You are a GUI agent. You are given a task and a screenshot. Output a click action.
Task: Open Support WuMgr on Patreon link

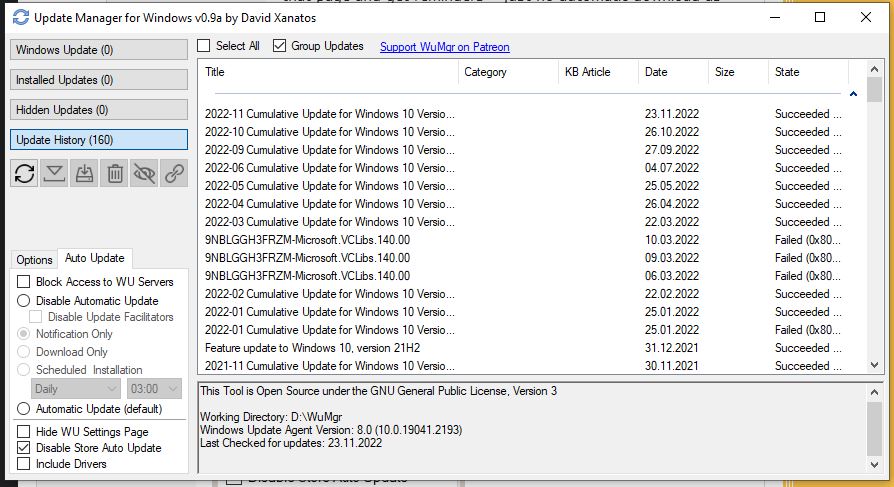(x=444, y=47)
